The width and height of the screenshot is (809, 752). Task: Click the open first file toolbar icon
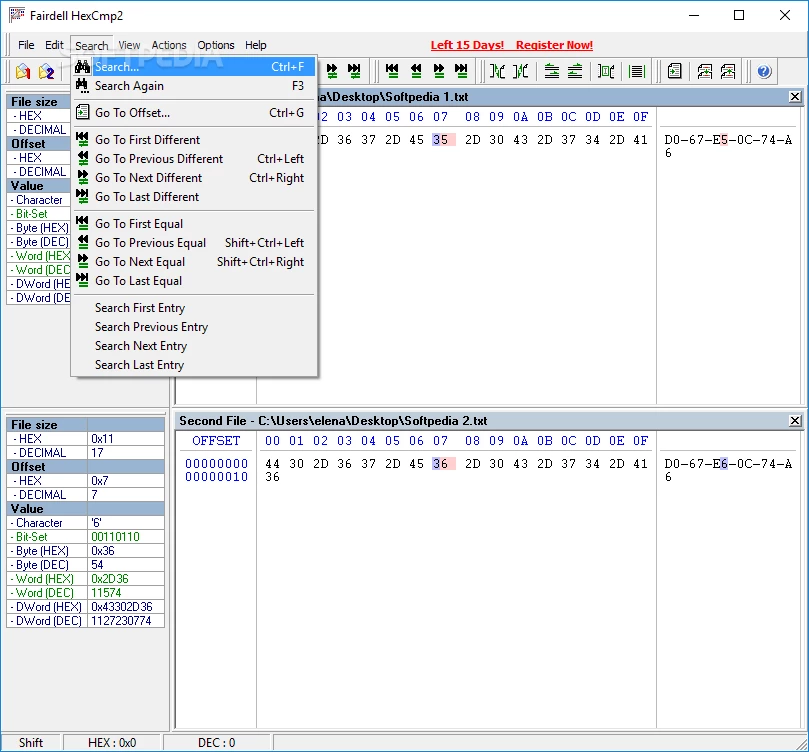(x=22, y=71)
